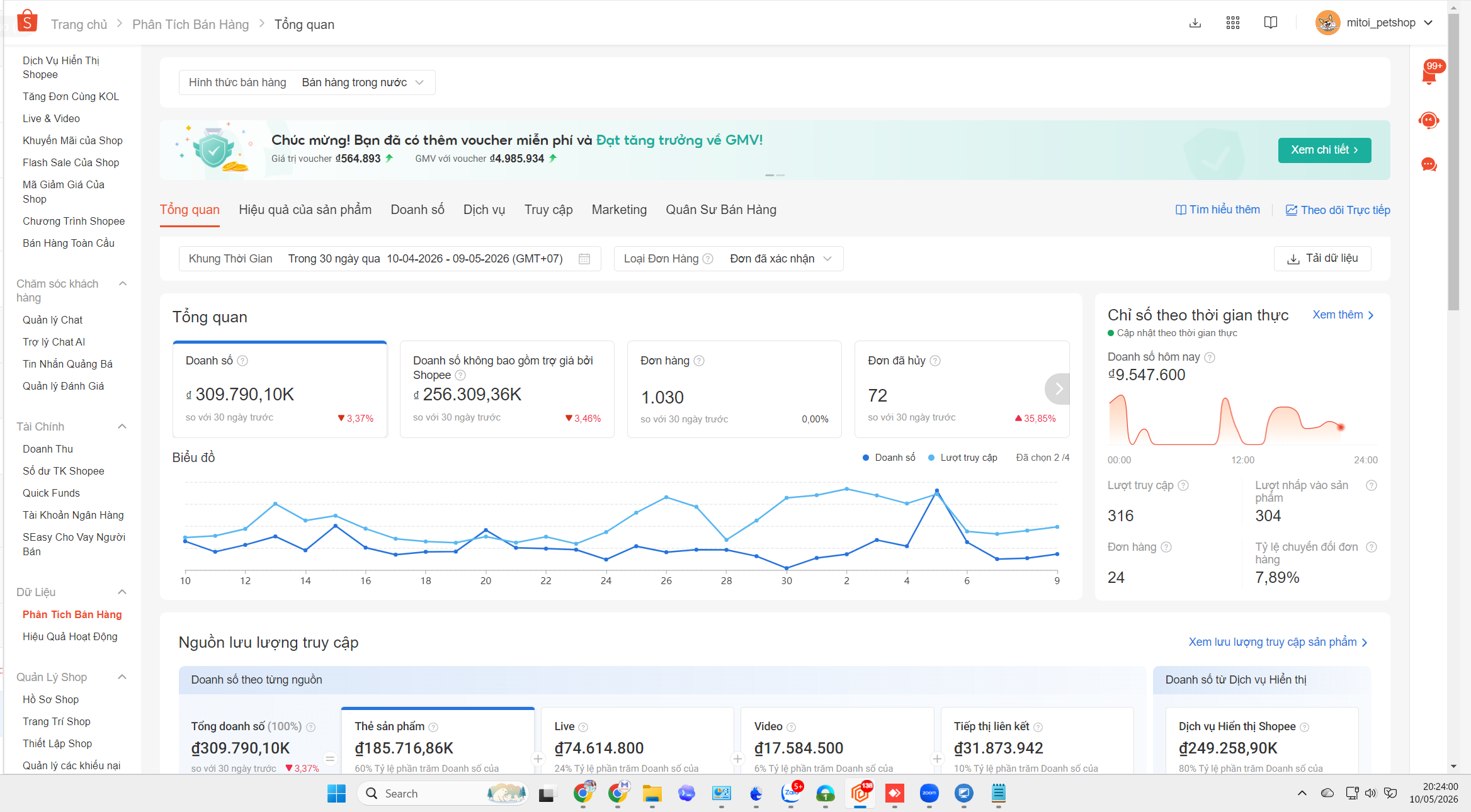Click the Windows Start button

pyautogui.click(x=336, y=793)
